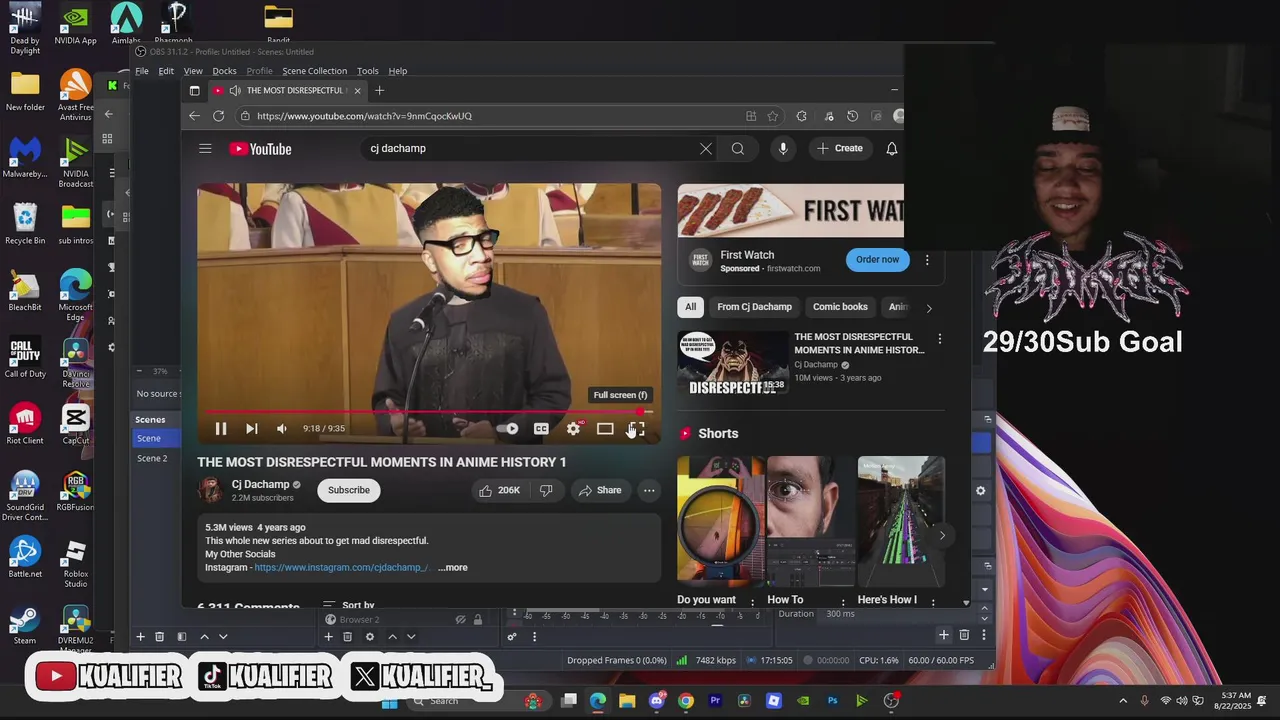The height and width of the screenshot is (720, 1280).
Task: Open the Instagram cjdachamp link
Action: [341, 567]
